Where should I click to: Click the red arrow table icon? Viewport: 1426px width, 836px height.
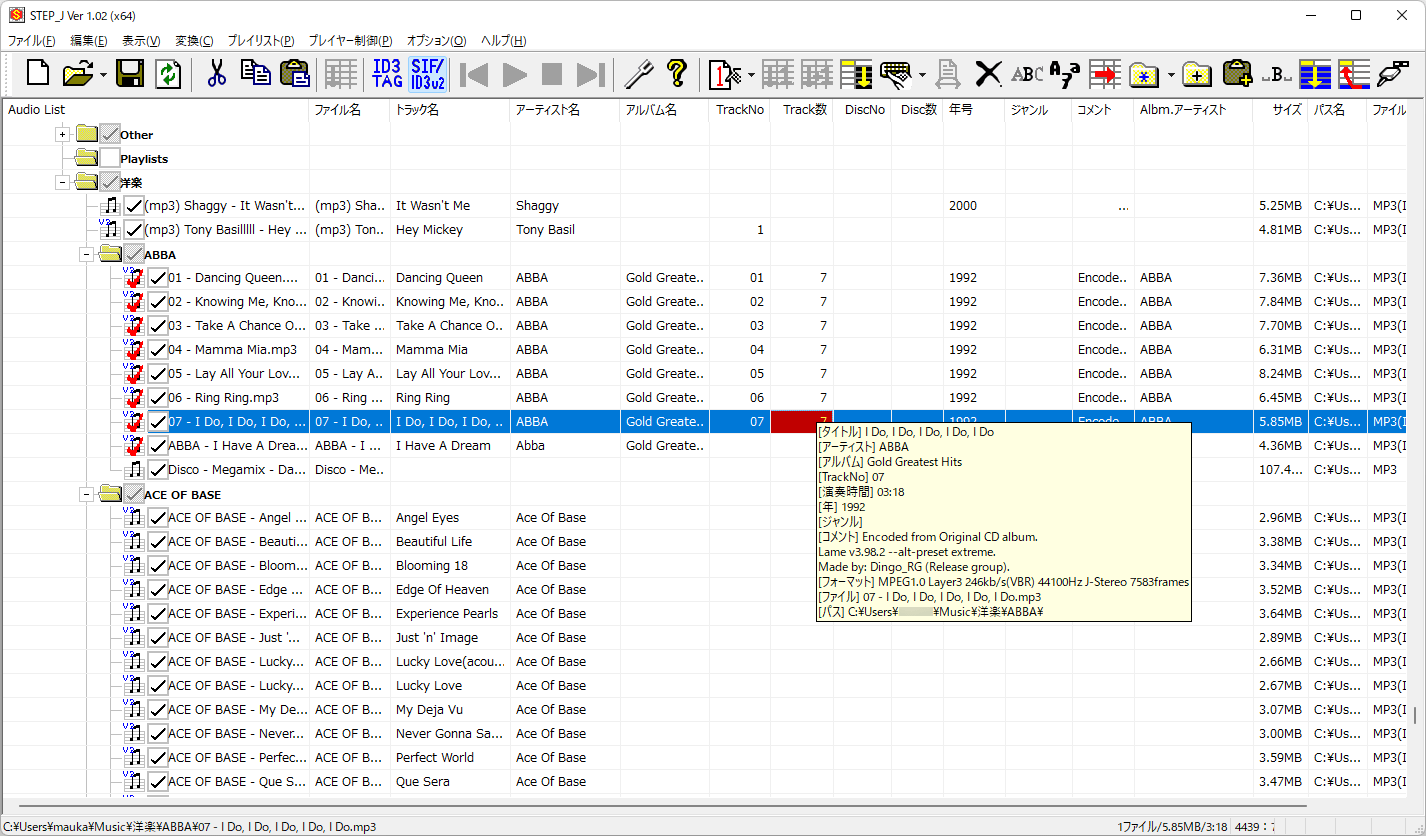click(1105, 73)
